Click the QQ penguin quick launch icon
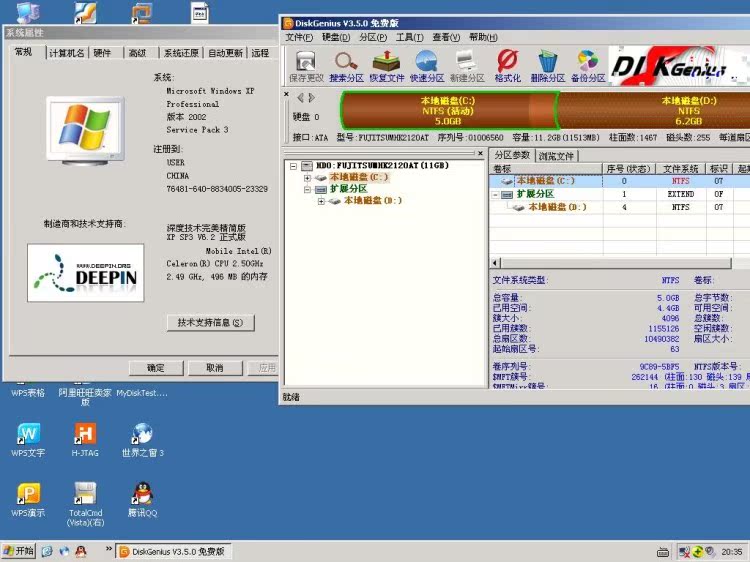 [x=81, y=551]
